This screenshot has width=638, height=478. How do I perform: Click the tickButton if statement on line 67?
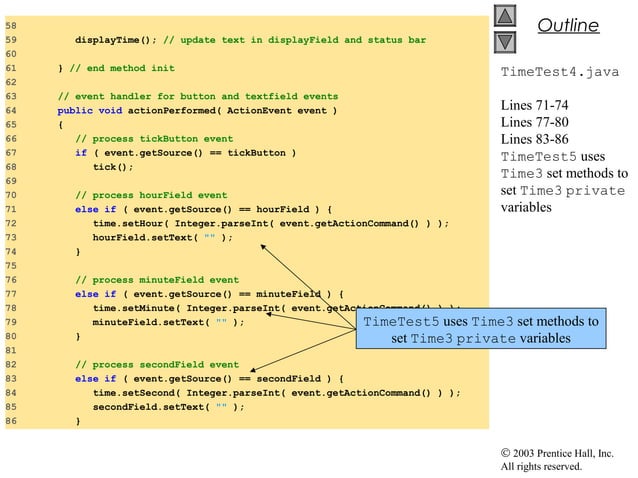tap(186, 153)
